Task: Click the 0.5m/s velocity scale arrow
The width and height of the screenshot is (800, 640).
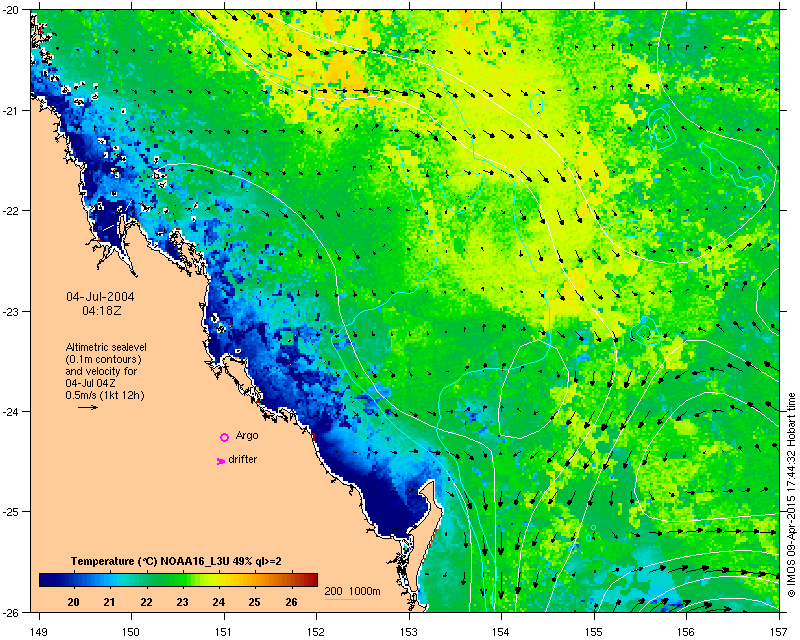Action: pos(88,407)
